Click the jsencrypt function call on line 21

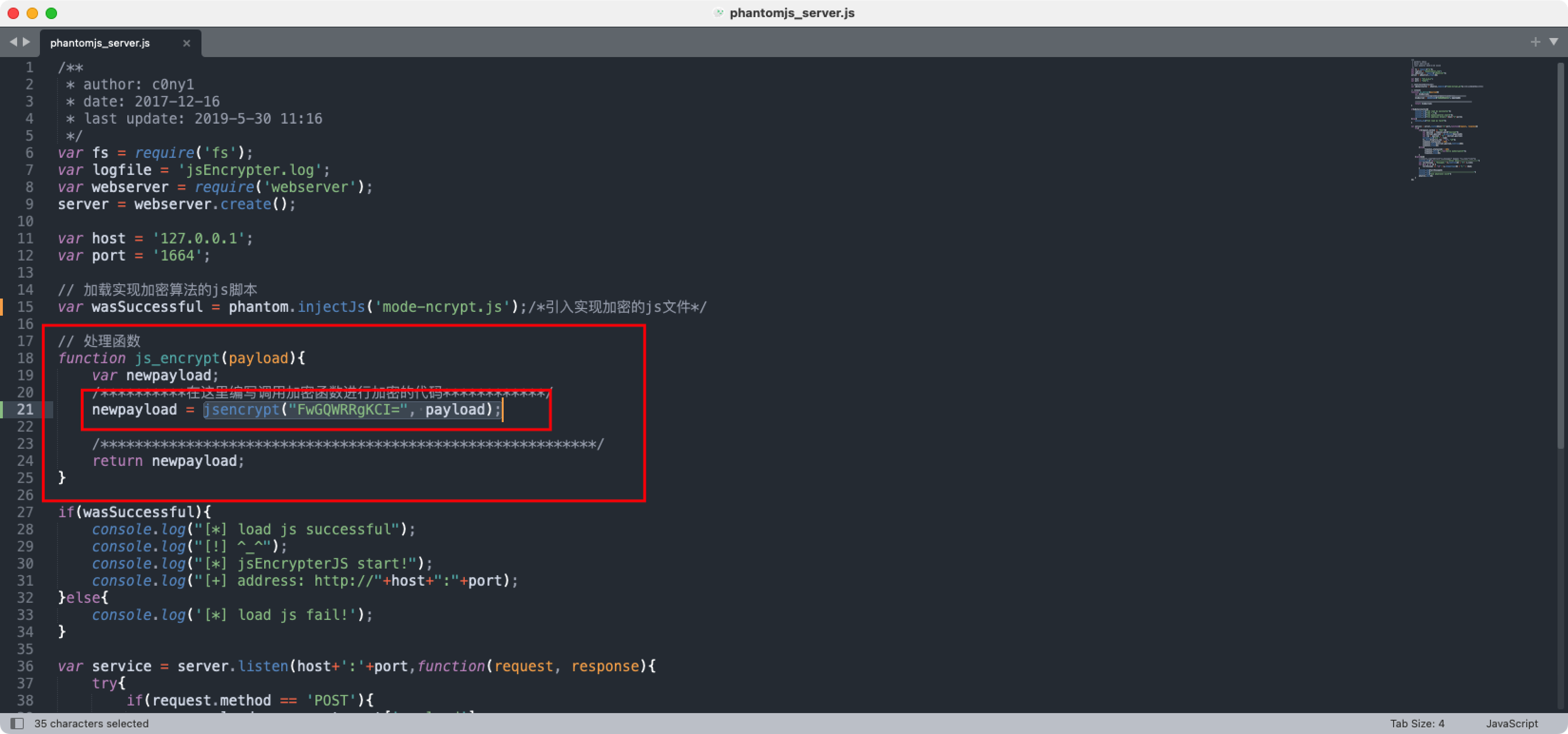[x=242, y=409]
